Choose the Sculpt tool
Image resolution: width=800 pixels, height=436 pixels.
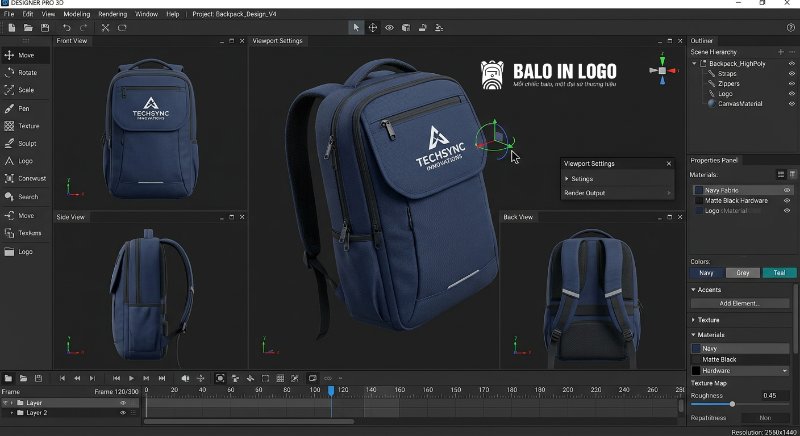point(26,143)
